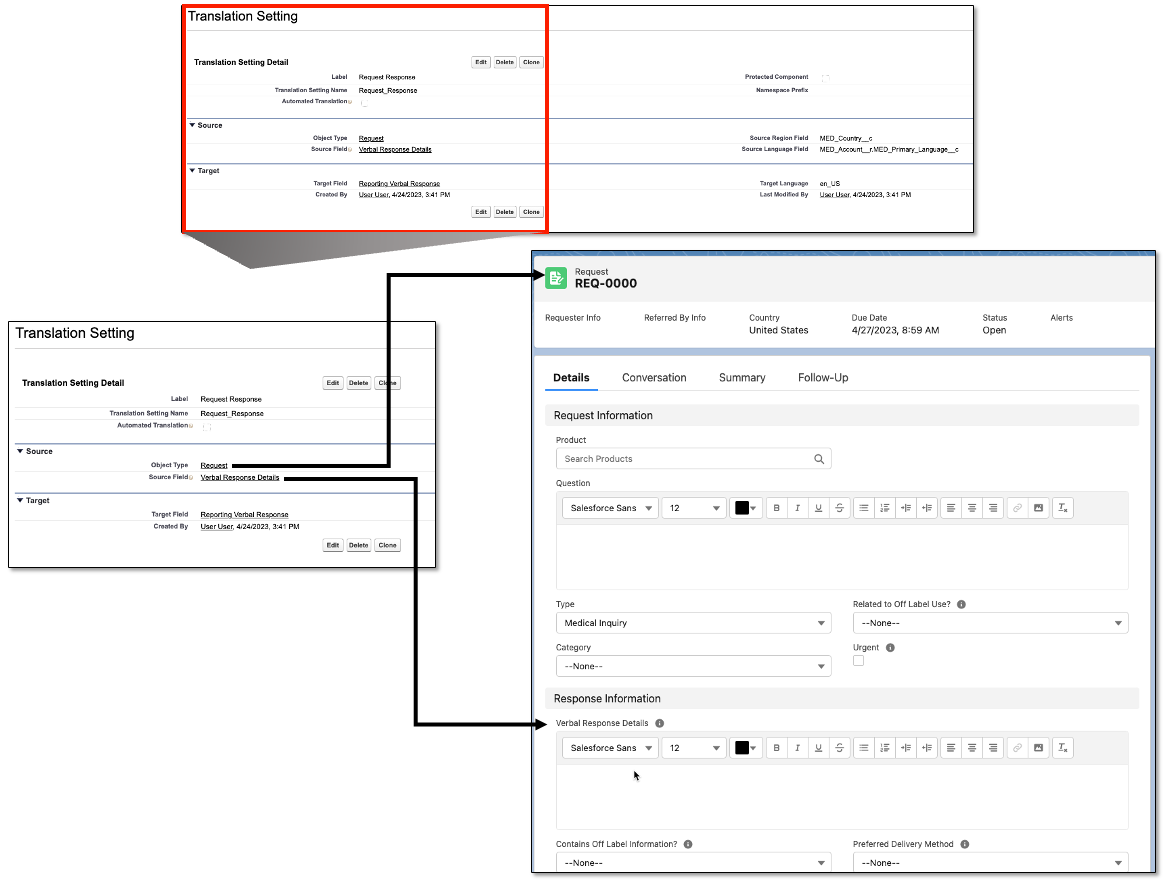Toggle bold in the Question editor toolbar
Viewport: 1165px width, 881px height.
[776, 508]
